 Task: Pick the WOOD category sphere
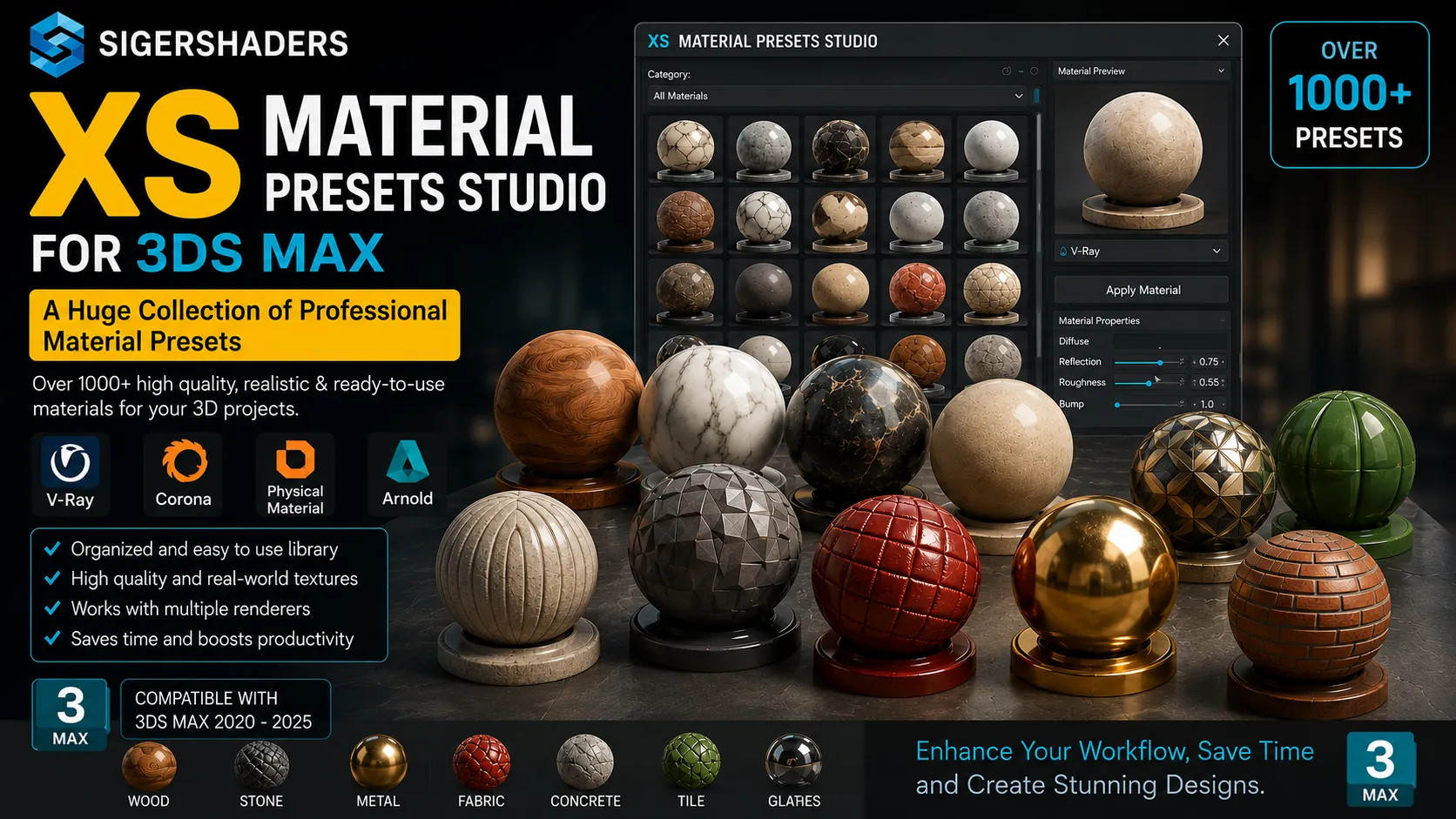pyautogui.click(x=149, y=766)
